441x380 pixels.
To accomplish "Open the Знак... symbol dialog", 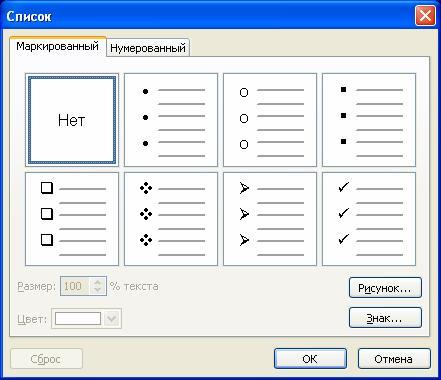I will pyautogui.click(x=385, y=318).
